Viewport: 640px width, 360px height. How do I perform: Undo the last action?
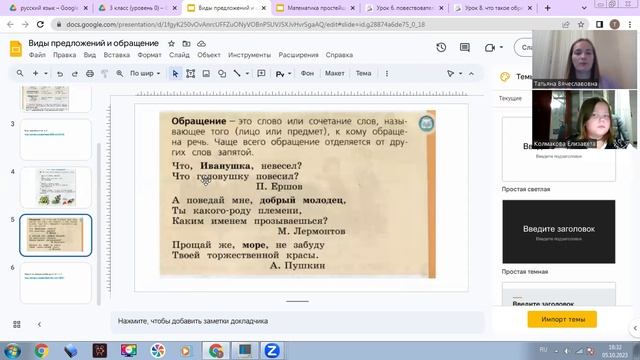[x=60, y=74]
